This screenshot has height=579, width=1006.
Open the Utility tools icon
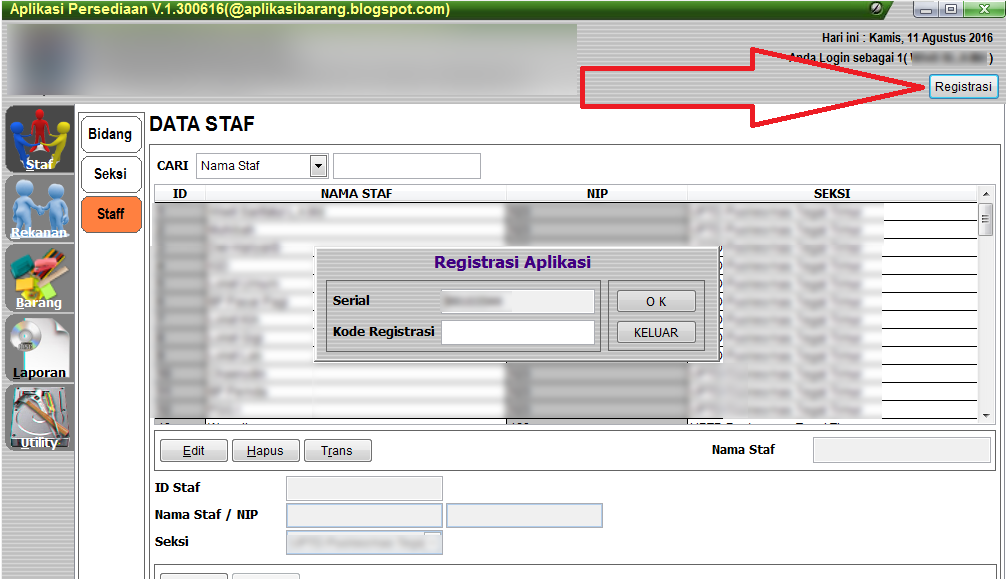pos(39,418)
